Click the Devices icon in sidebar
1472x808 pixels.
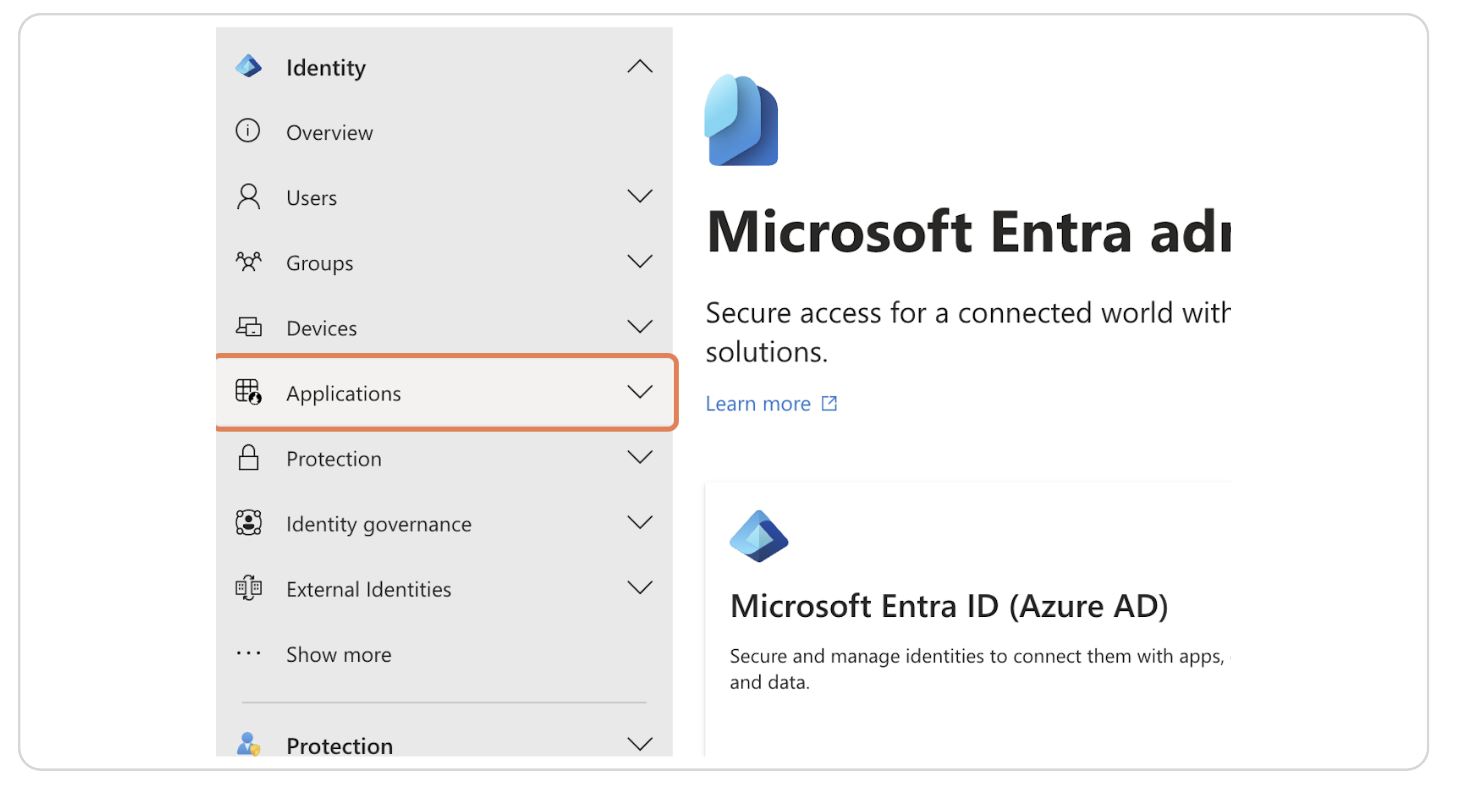pos(248,327)
